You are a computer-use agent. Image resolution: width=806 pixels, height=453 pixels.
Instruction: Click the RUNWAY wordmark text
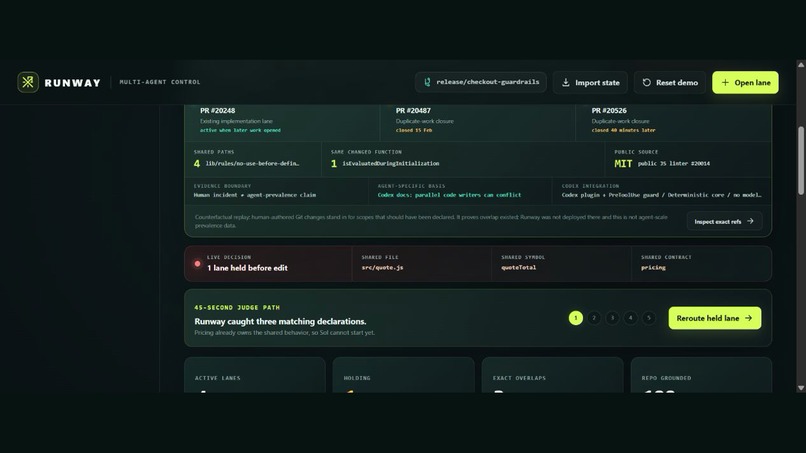[72, 83]
